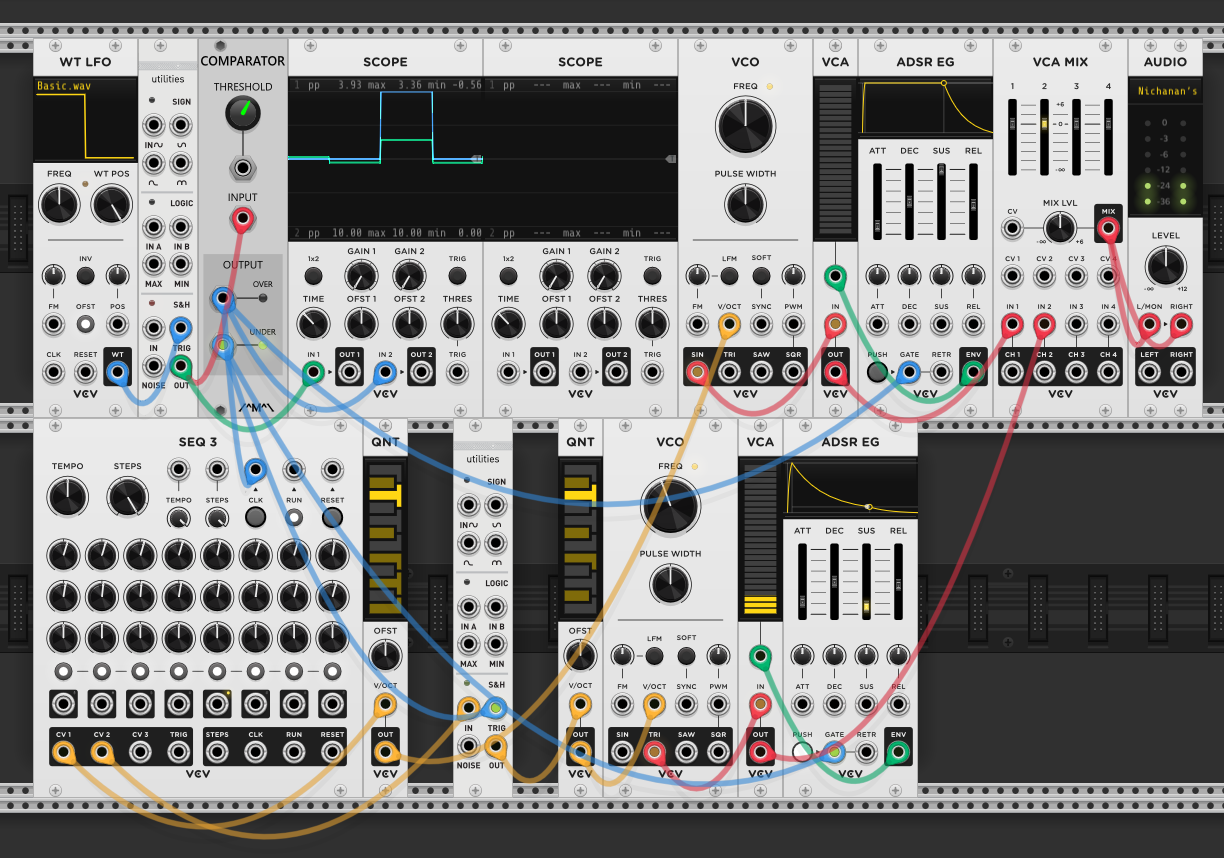Click the CV 1 output jack on SEQ 3

pyautogui.click(x=63, y=753)
